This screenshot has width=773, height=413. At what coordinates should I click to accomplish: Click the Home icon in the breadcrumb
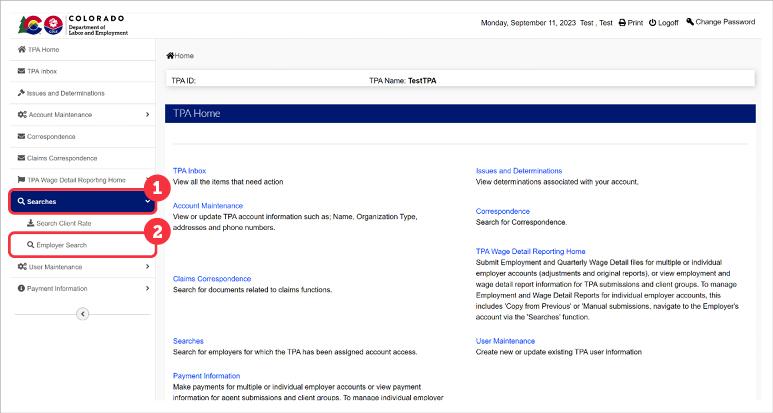coord(170,56)
